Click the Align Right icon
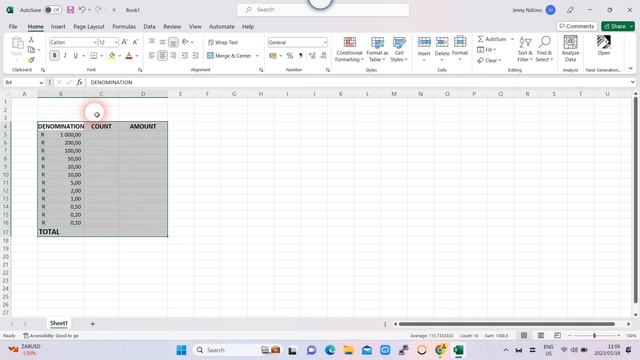The width and height of the screenshot is (640, 360). (x=173, y=56)
